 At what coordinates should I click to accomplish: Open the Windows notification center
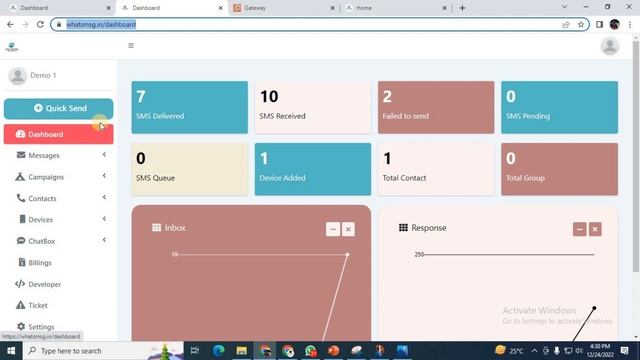(x=624, y=351)
